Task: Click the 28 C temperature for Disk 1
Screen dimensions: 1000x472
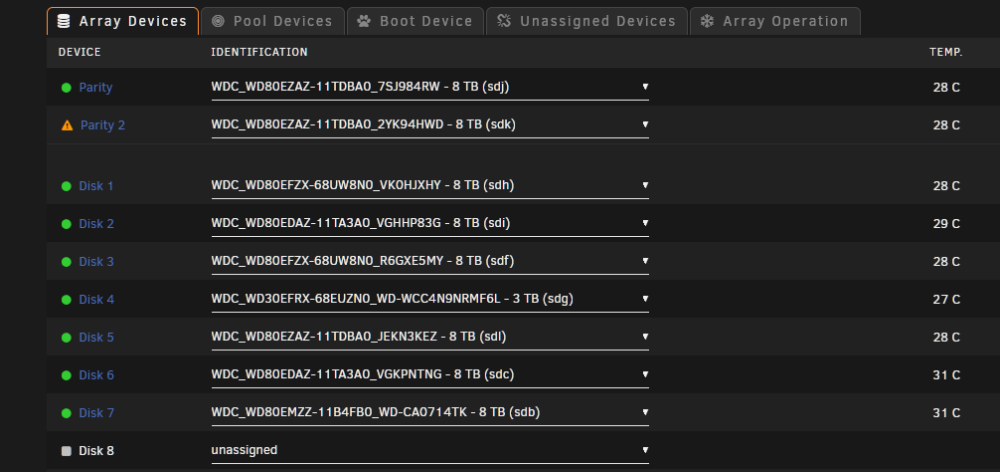Action: [x=946, y=186]
